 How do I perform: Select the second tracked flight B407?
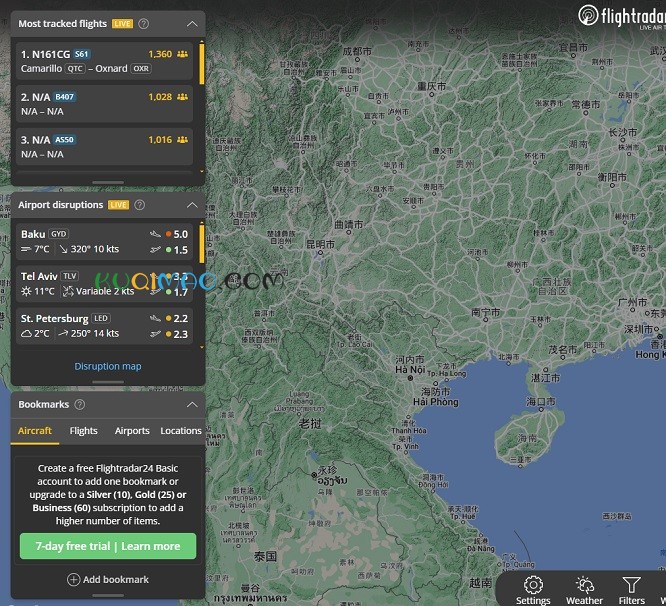pos(104,104)
